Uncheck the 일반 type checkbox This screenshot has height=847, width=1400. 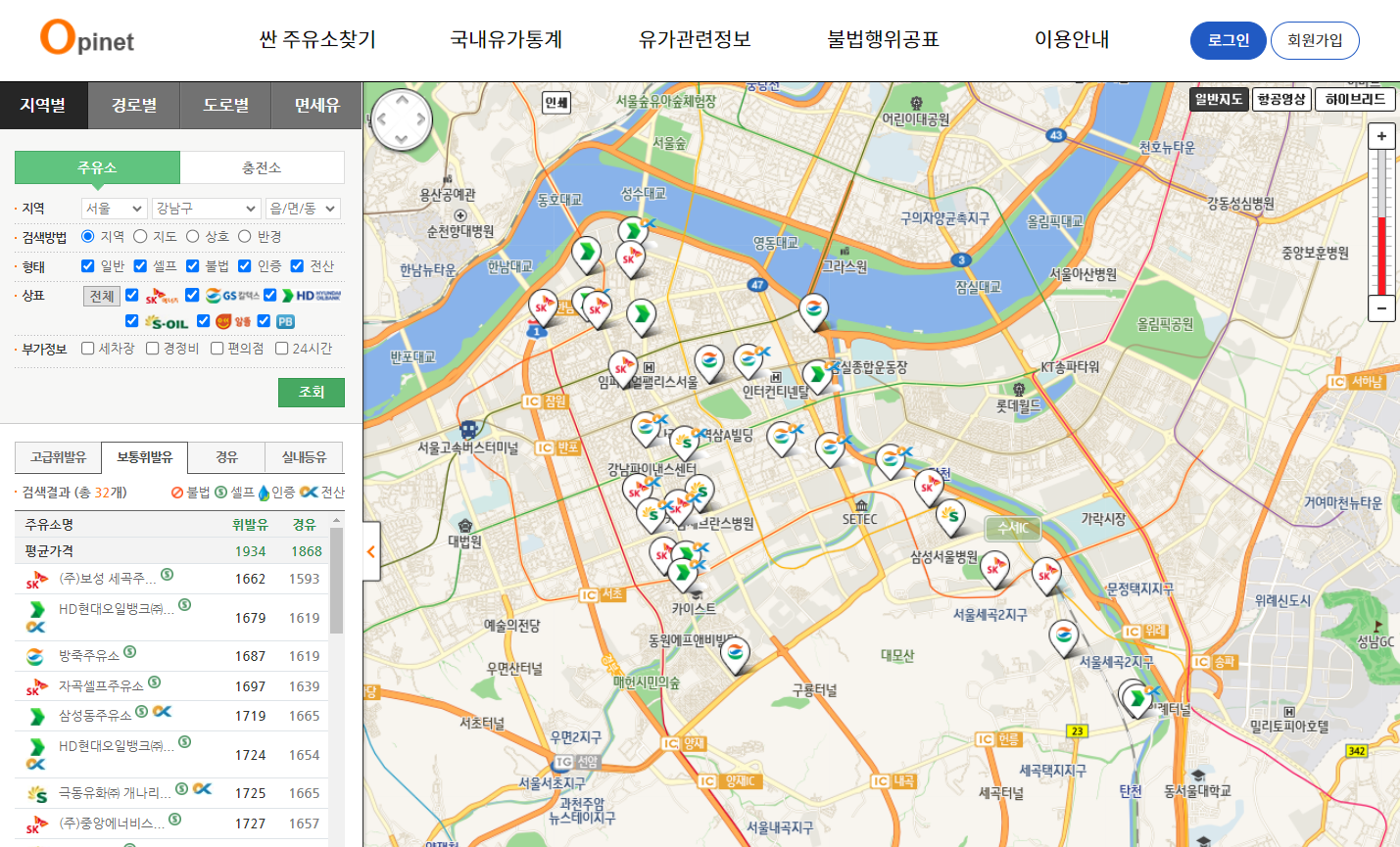pos(88,265)
